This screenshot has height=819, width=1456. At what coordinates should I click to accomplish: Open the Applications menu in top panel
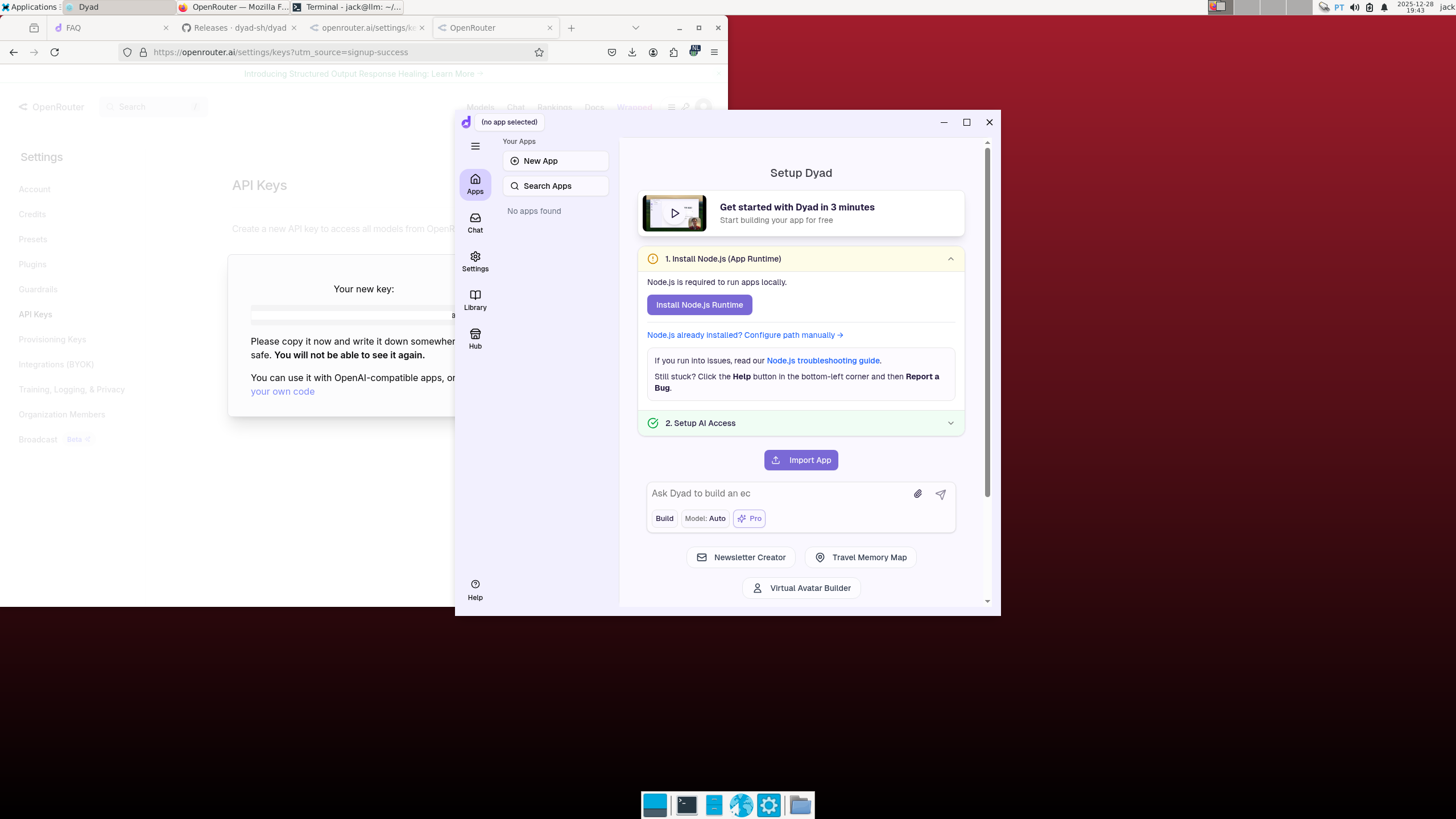pyautogui.click(x=31, y=7)
